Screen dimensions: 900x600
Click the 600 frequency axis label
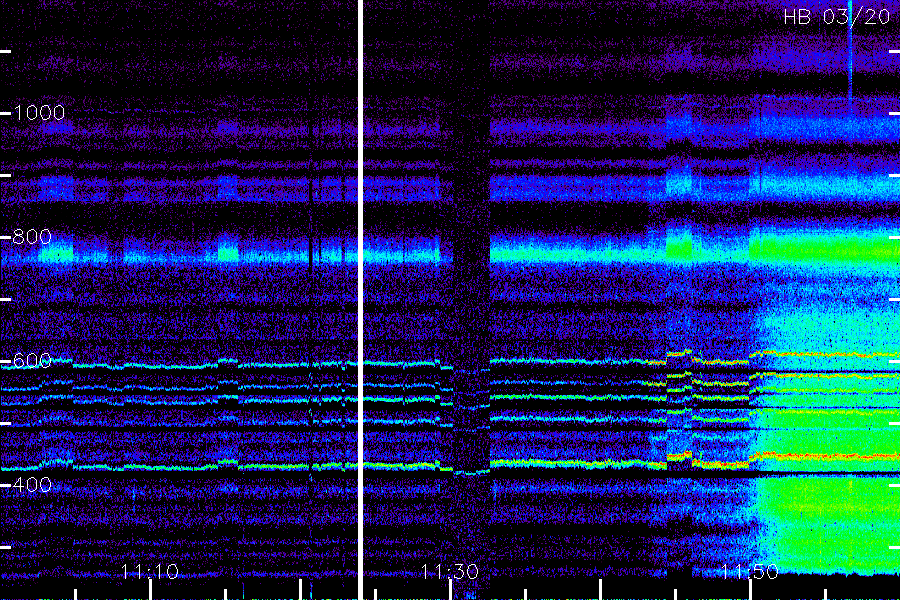click(x=32, y=361)
